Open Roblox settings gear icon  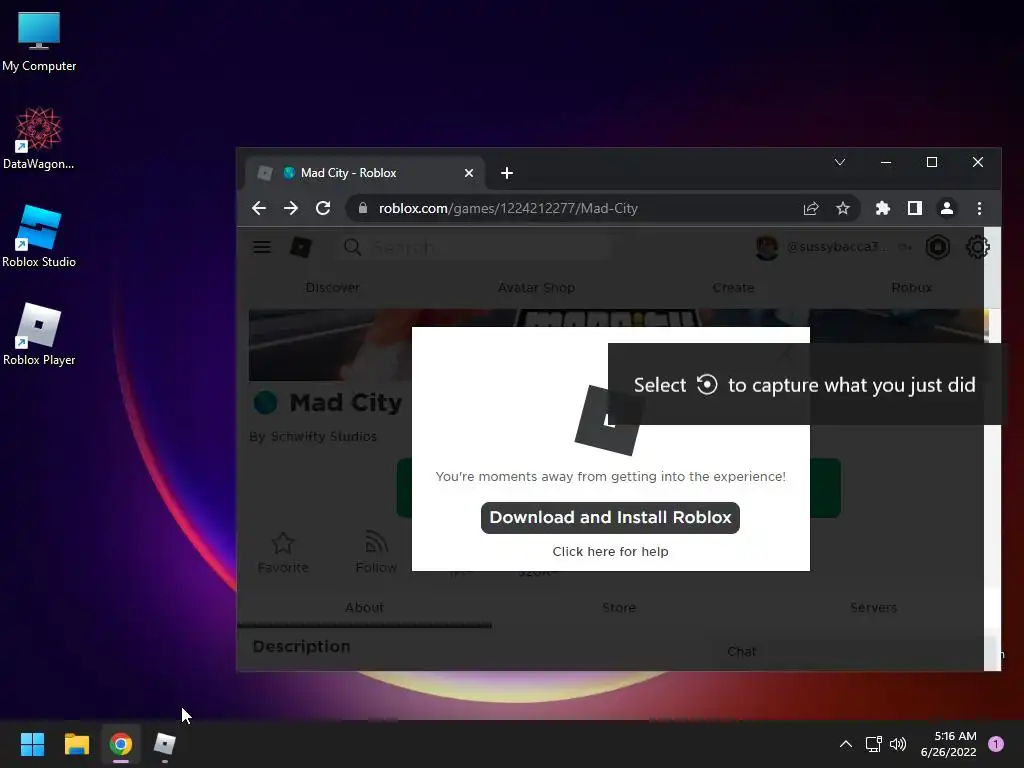click(x=978, y=247)
